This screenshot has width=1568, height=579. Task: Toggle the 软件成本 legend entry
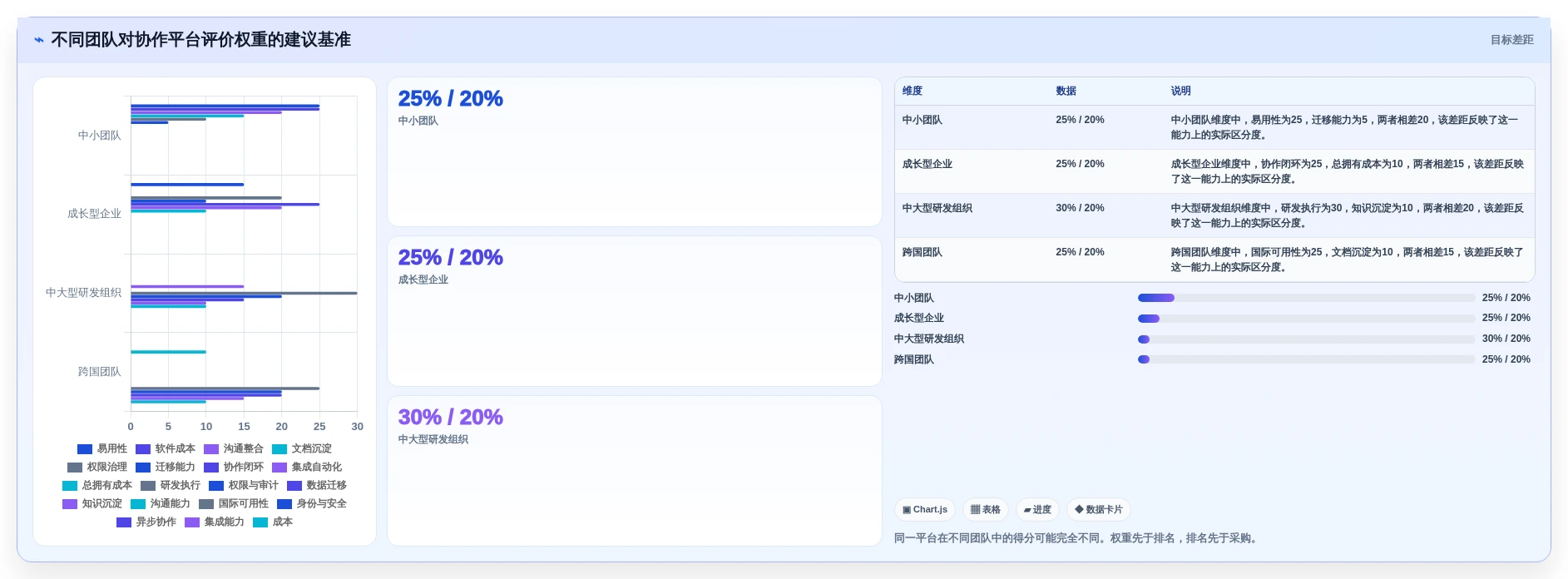(x=166, y=448)
